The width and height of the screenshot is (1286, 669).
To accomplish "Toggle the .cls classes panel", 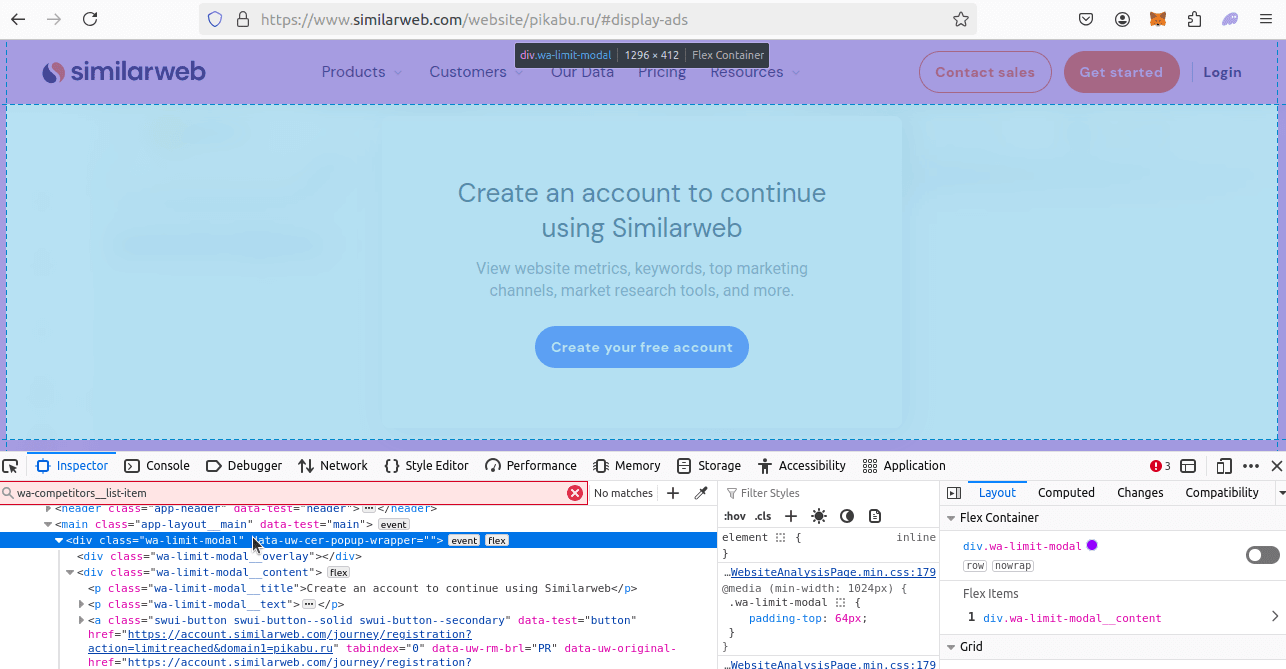I will pos(763,516).
